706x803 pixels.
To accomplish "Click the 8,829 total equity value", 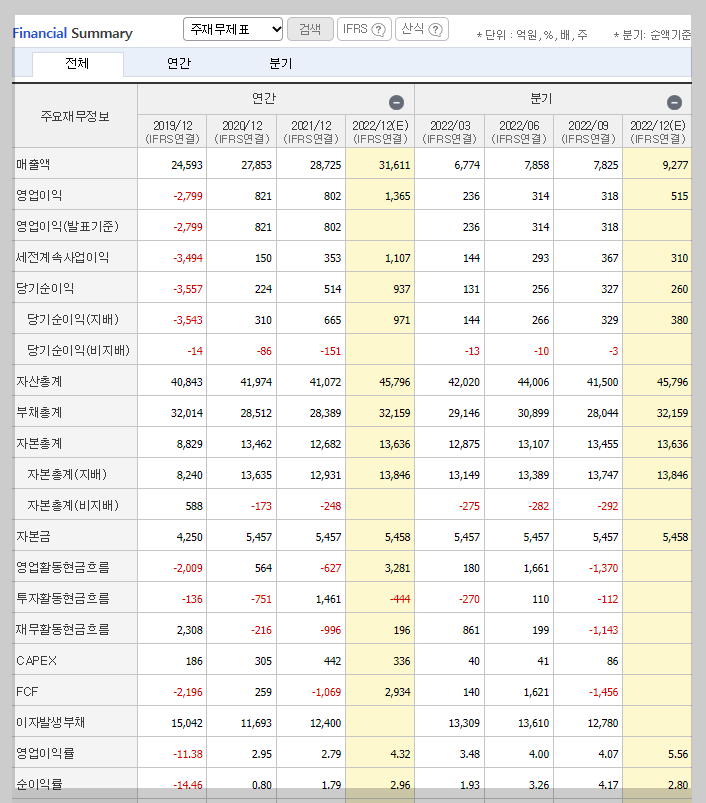I will click(190, 444).
